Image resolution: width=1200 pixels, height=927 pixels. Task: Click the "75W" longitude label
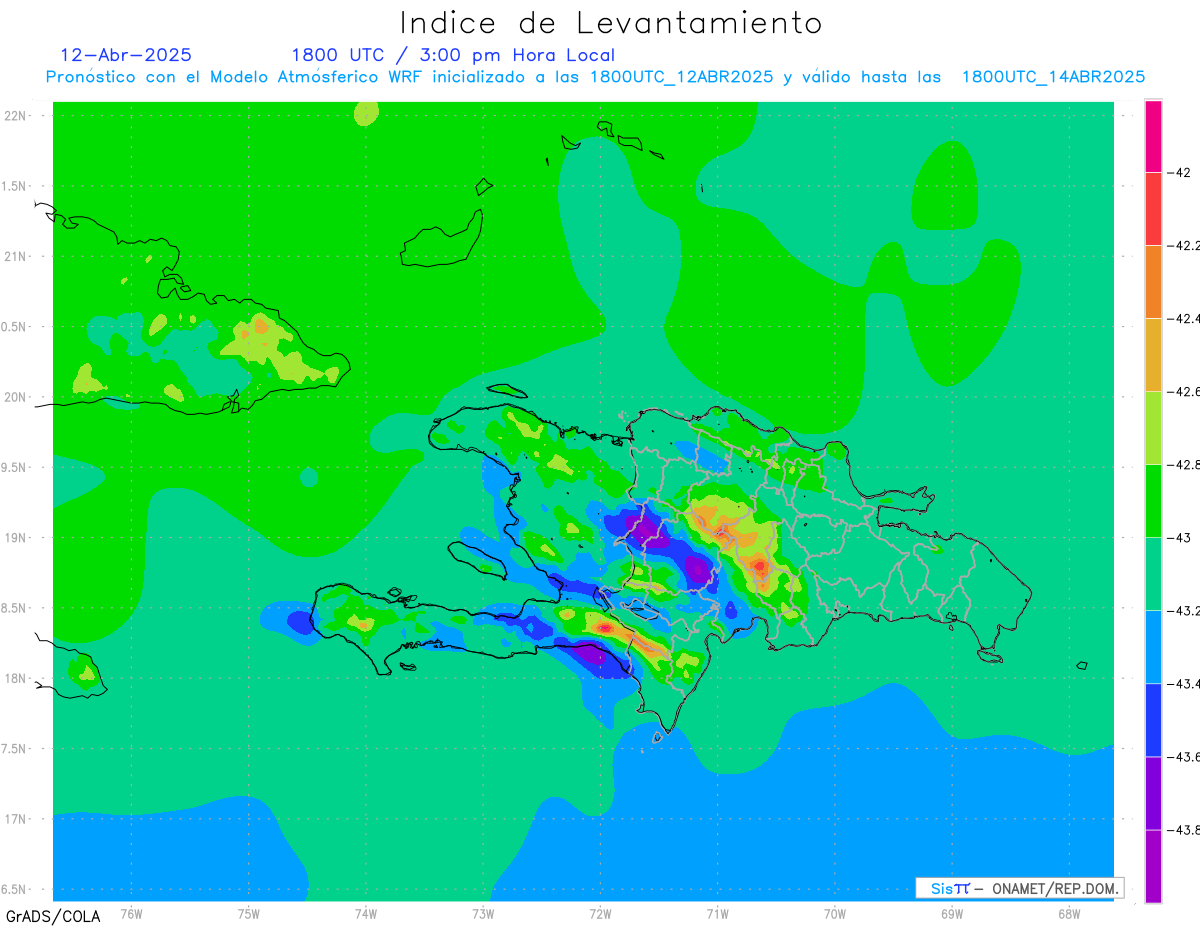point(249,913)
